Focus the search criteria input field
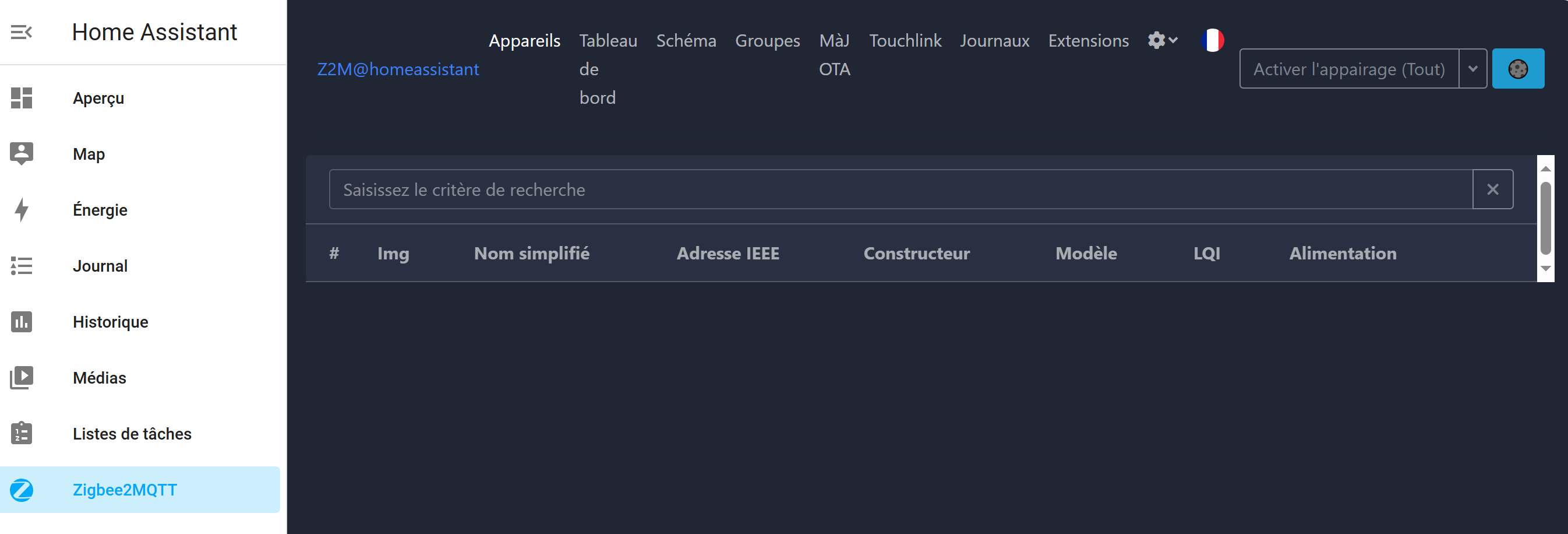 (900, 189)
